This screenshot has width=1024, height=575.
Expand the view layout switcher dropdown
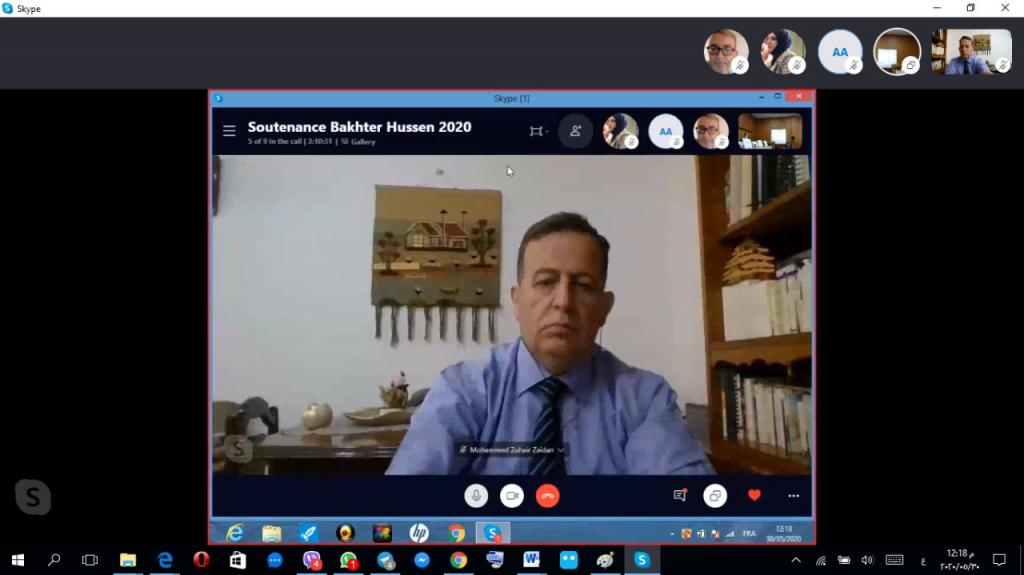pos(538,131)
